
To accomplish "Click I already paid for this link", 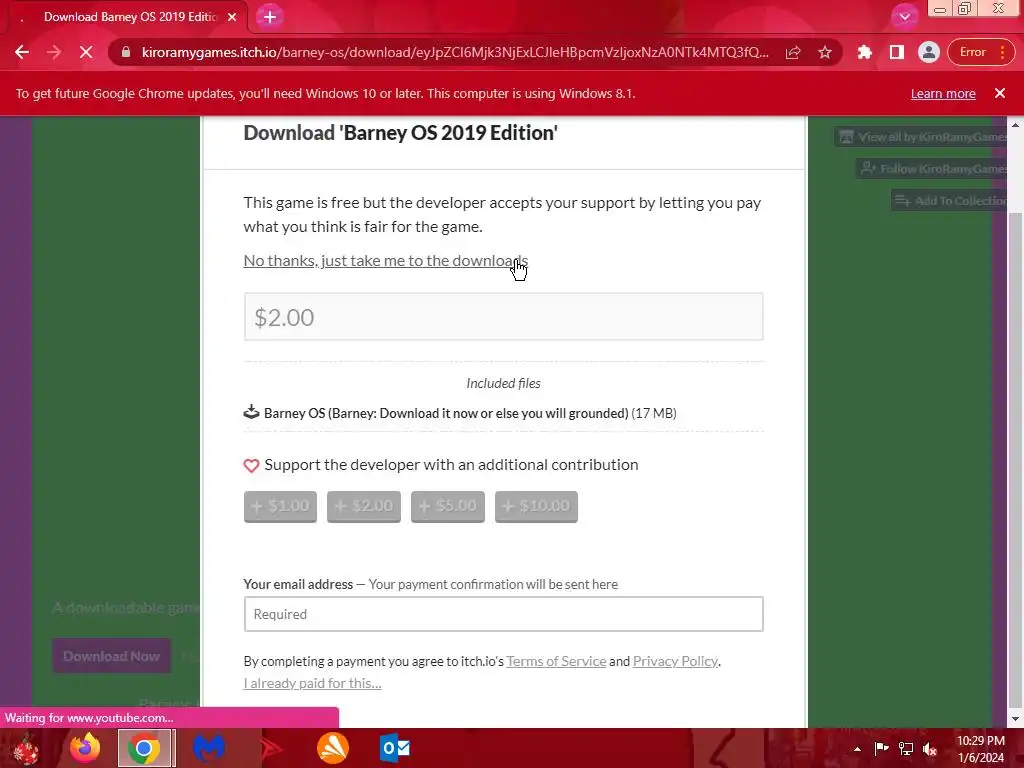I will [312, 683].
